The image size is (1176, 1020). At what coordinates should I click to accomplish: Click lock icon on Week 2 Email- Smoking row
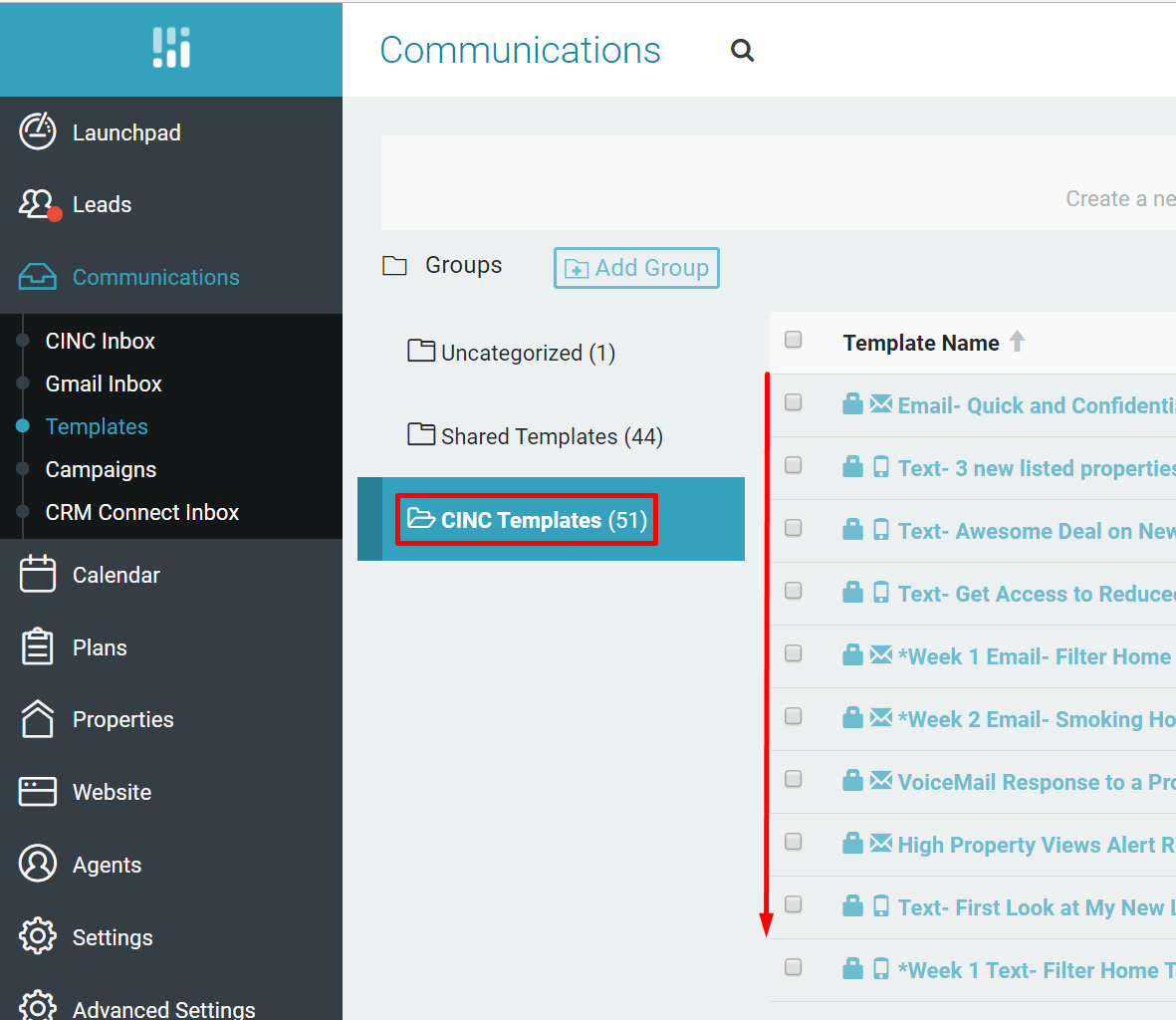(852, 718)
